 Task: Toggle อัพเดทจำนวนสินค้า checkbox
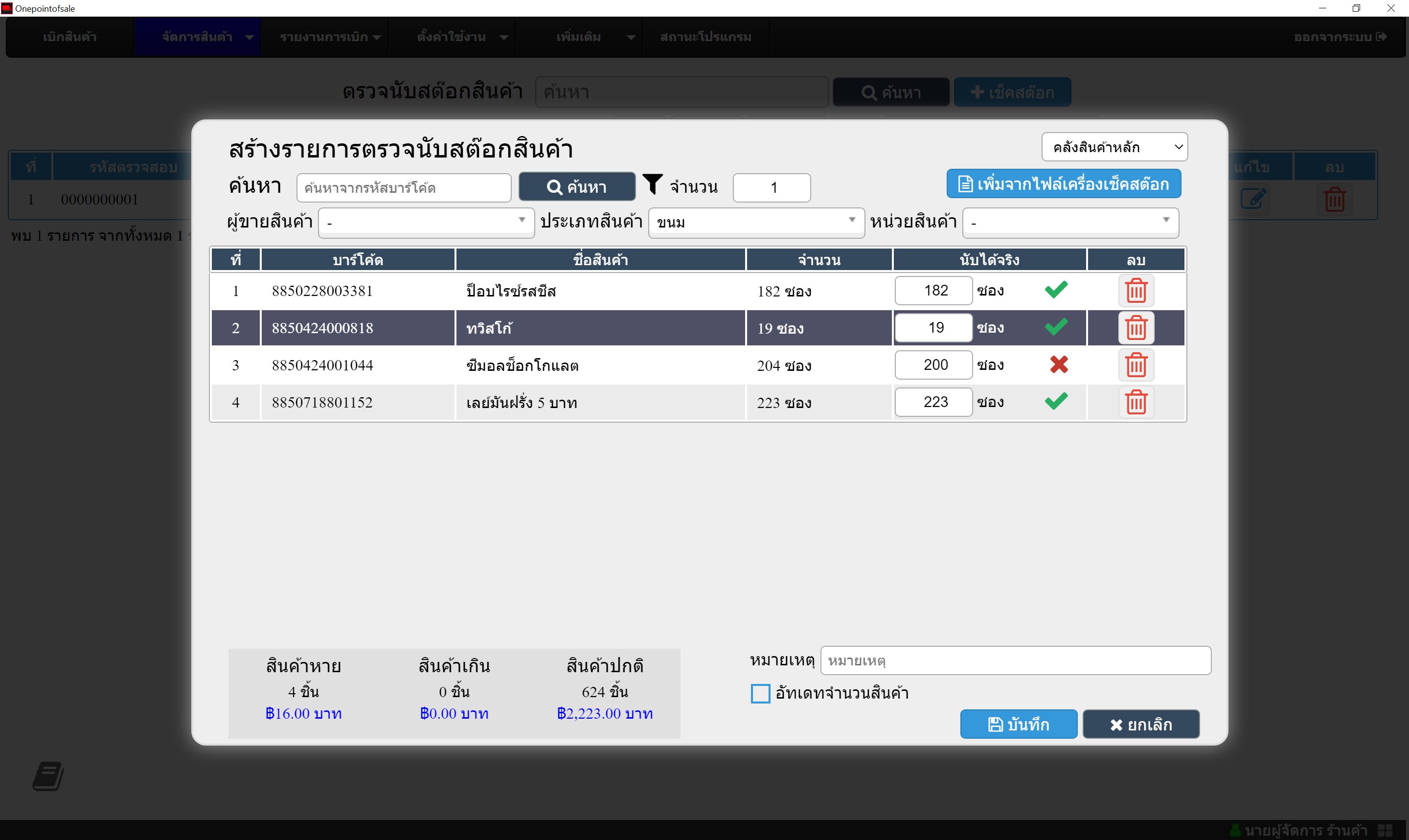click(x=760, y=693)
